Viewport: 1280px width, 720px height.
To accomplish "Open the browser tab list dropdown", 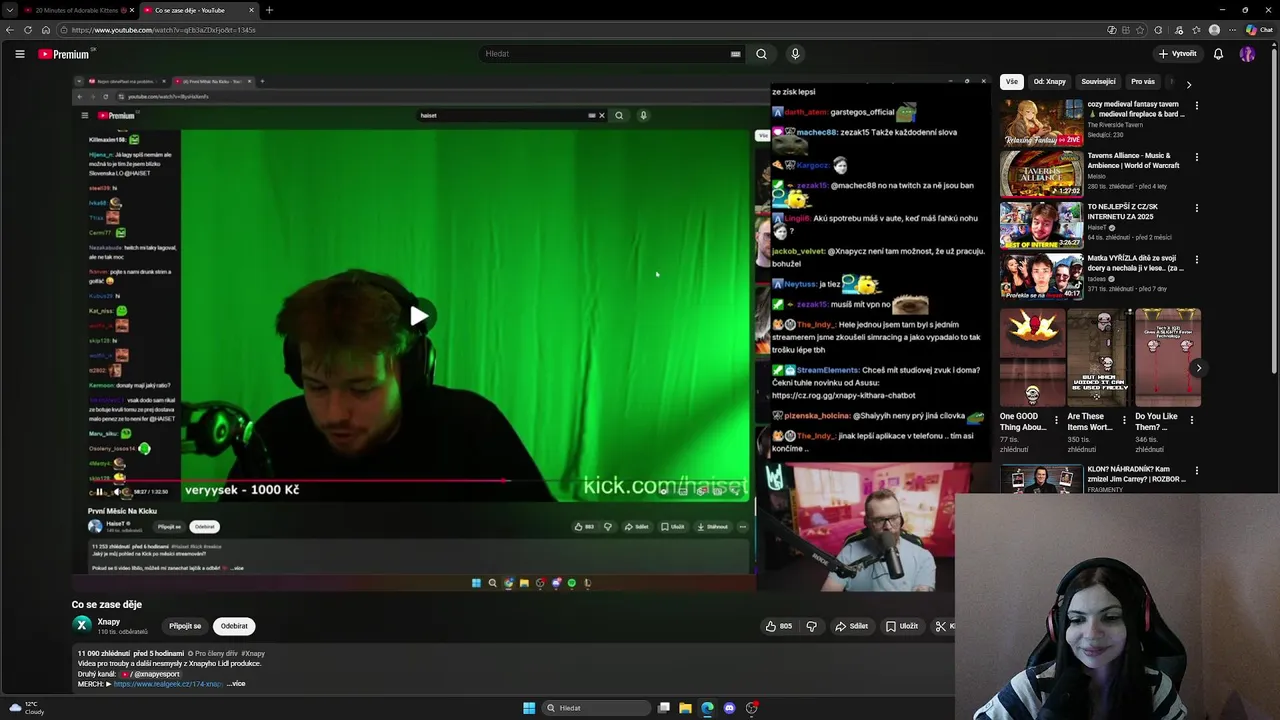I will click(x=10, y=10).
